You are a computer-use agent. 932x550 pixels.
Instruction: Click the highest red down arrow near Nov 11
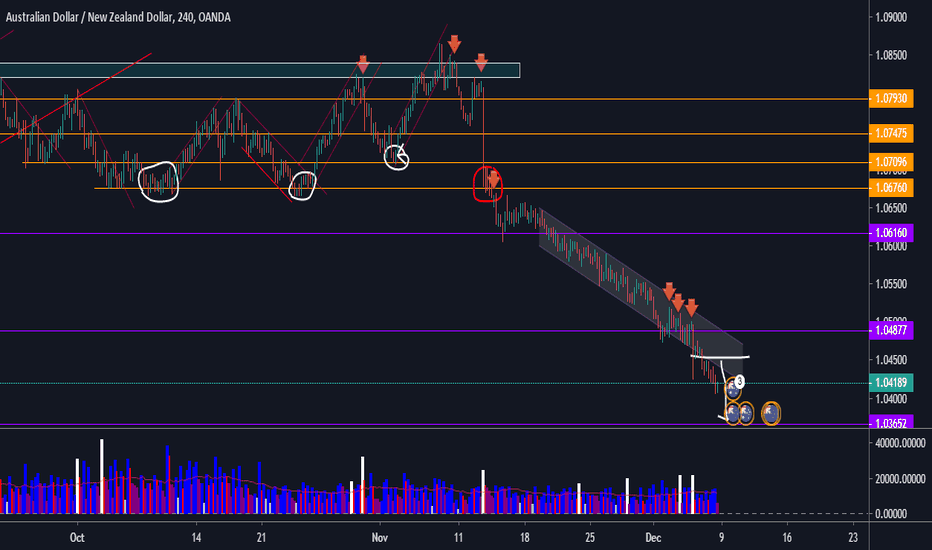click(x=454, y=44)
